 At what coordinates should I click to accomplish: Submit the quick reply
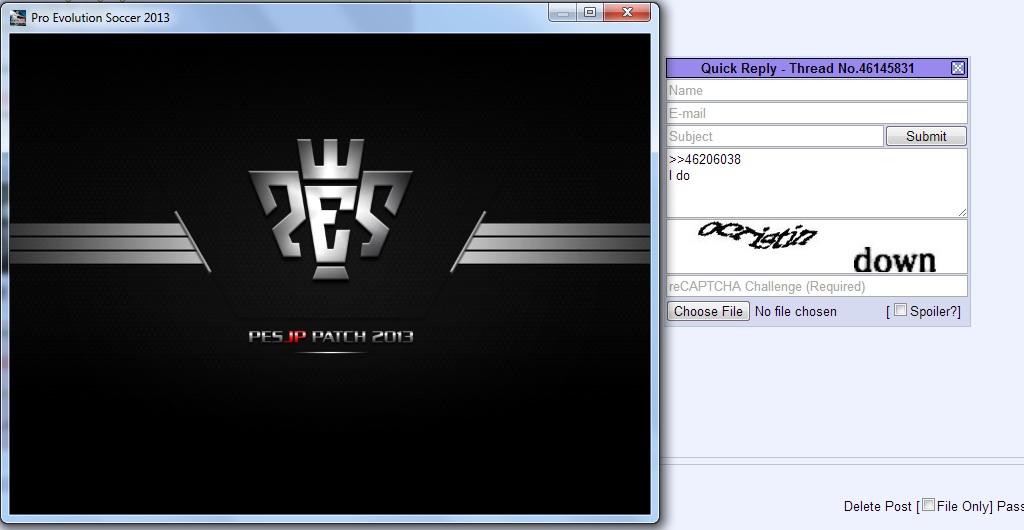[926, 136]
